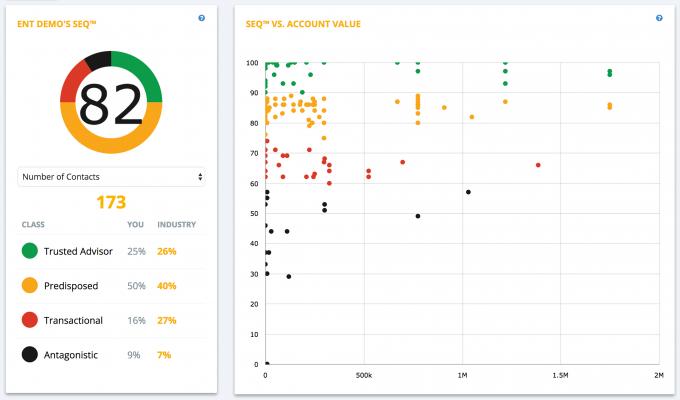
Task: Click the green Trusted Advisor circle
Action: point(28,251)
